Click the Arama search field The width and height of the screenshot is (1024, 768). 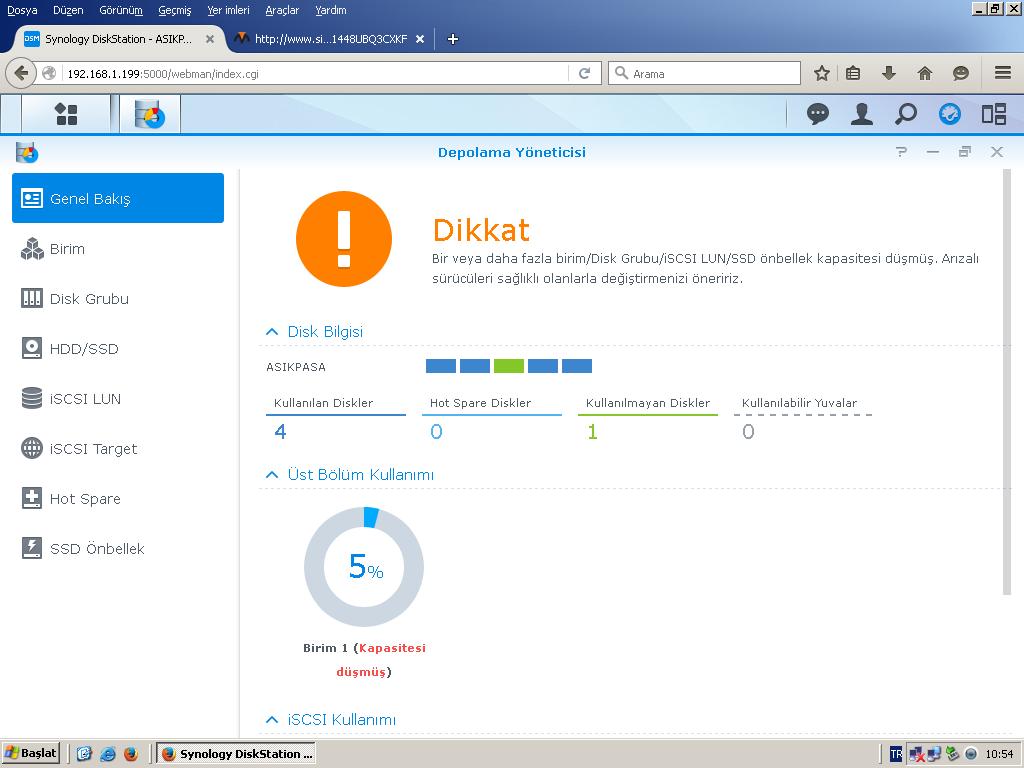pos(712,73)
